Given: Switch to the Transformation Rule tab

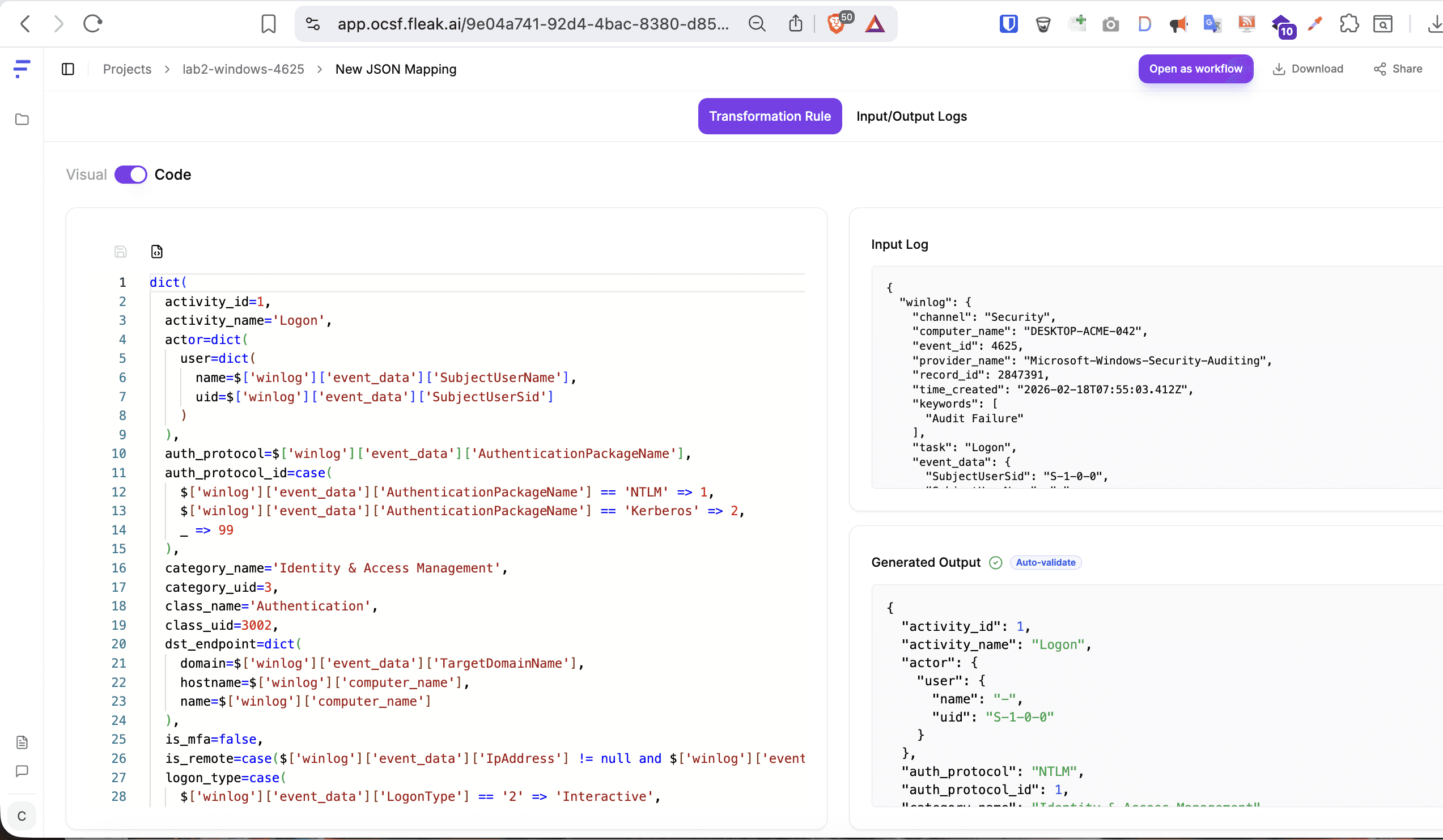Looking at the screenshot, I should coord(770,116).
